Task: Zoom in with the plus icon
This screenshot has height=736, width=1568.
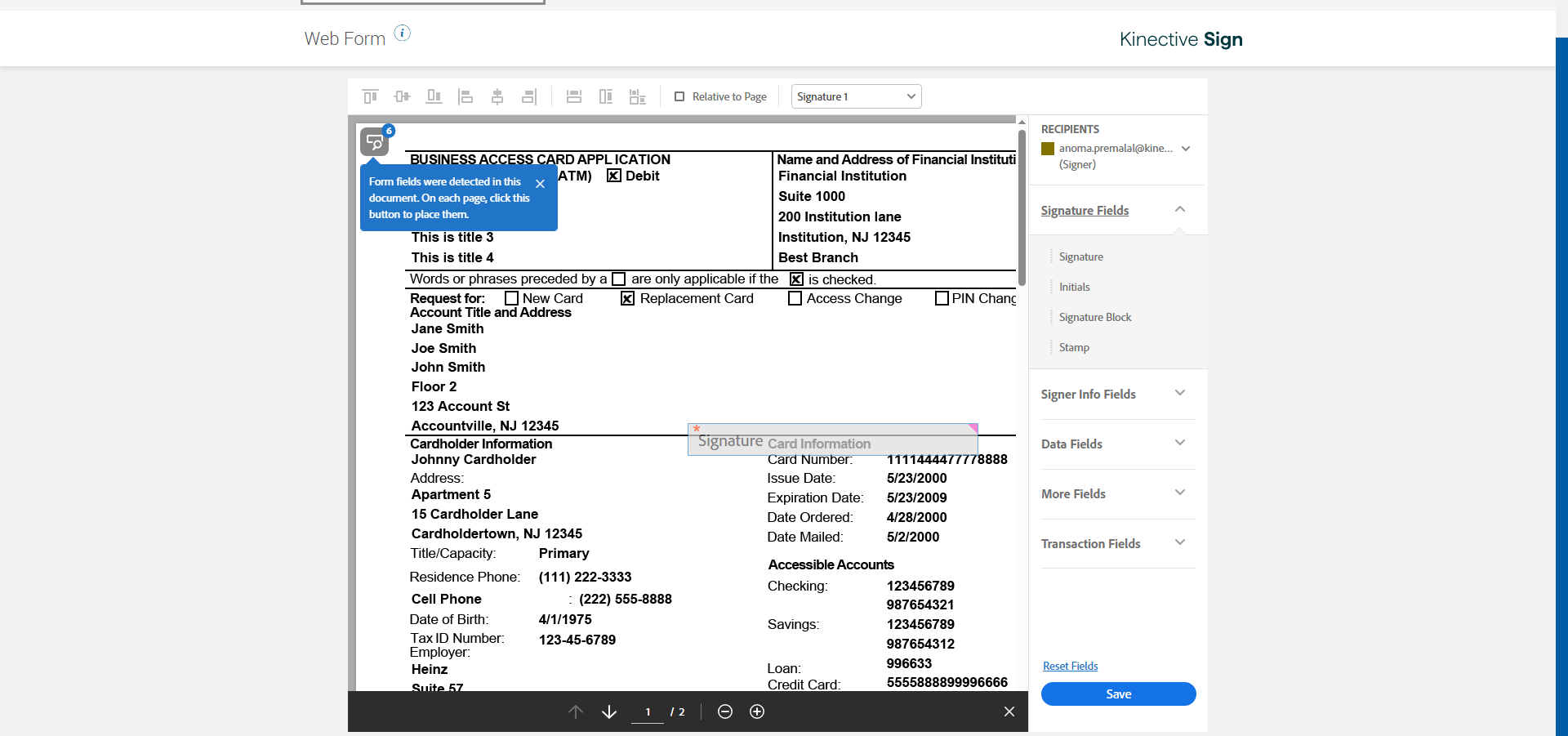Action: tap(757, 711)
